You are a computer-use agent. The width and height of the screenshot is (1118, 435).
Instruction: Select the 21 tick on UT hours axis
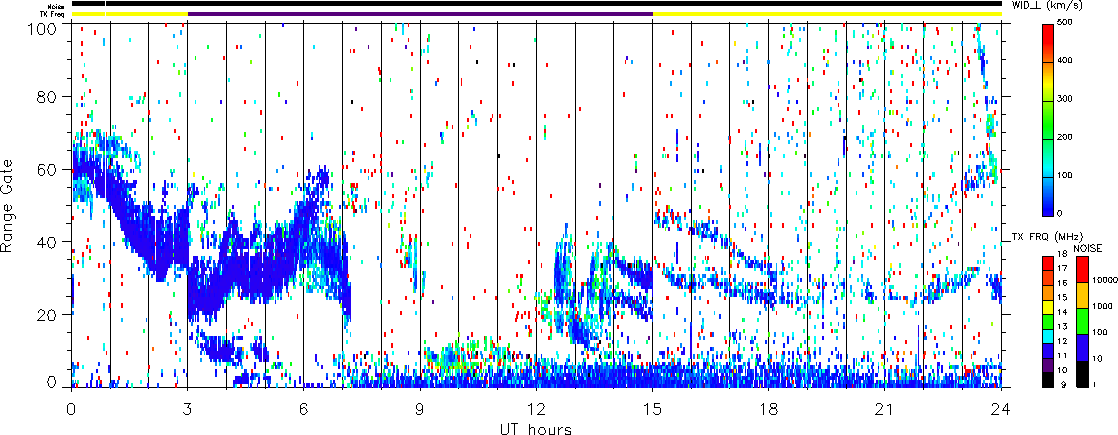pyautogui.click(x=884, y=409)
